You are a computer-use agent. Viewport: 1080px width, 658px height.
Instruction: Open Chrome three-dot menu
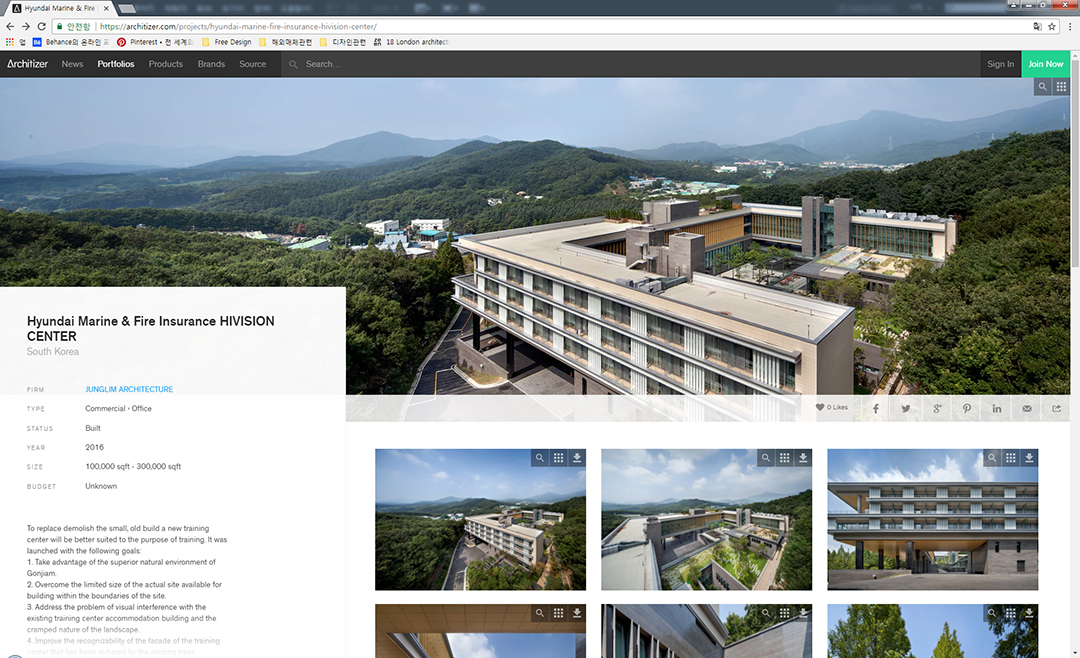click(x=1070, y=26)
